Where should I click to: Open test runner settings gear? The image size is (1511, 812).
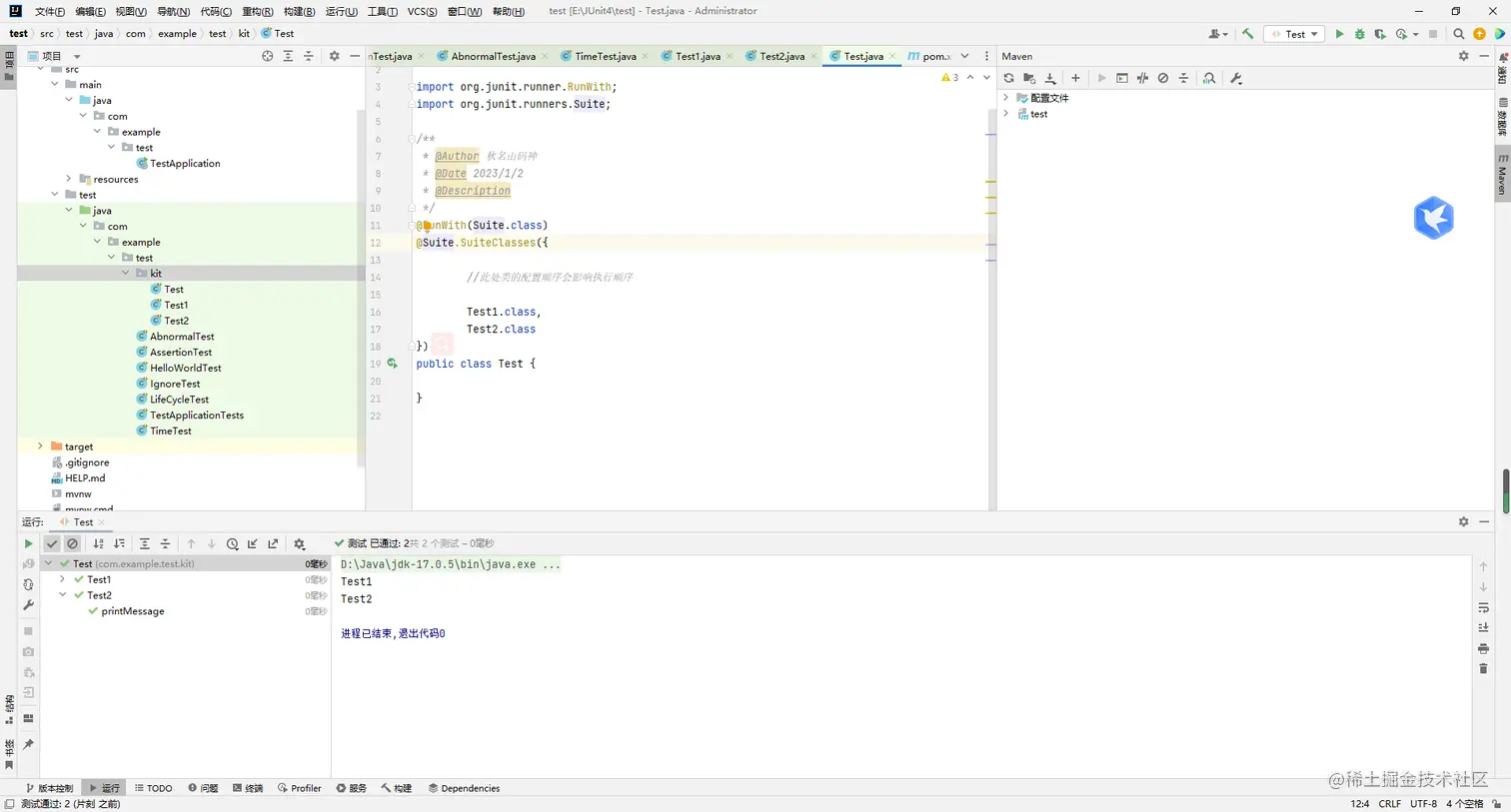tap(299, 544)
